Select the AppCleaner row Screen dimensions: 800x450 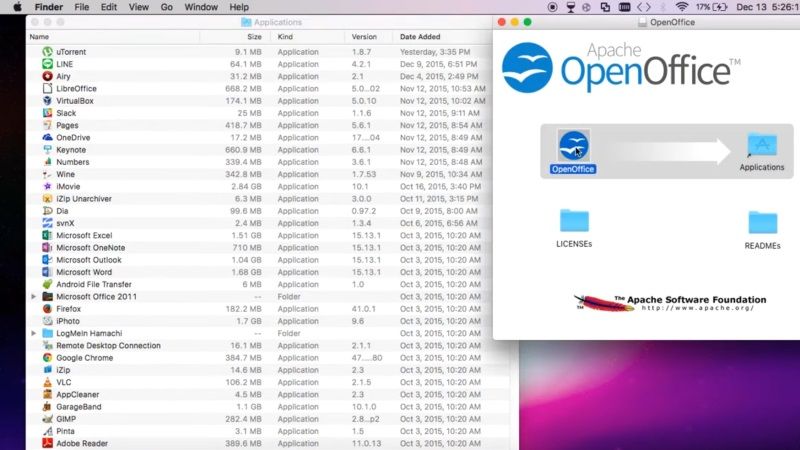(268, 394)
